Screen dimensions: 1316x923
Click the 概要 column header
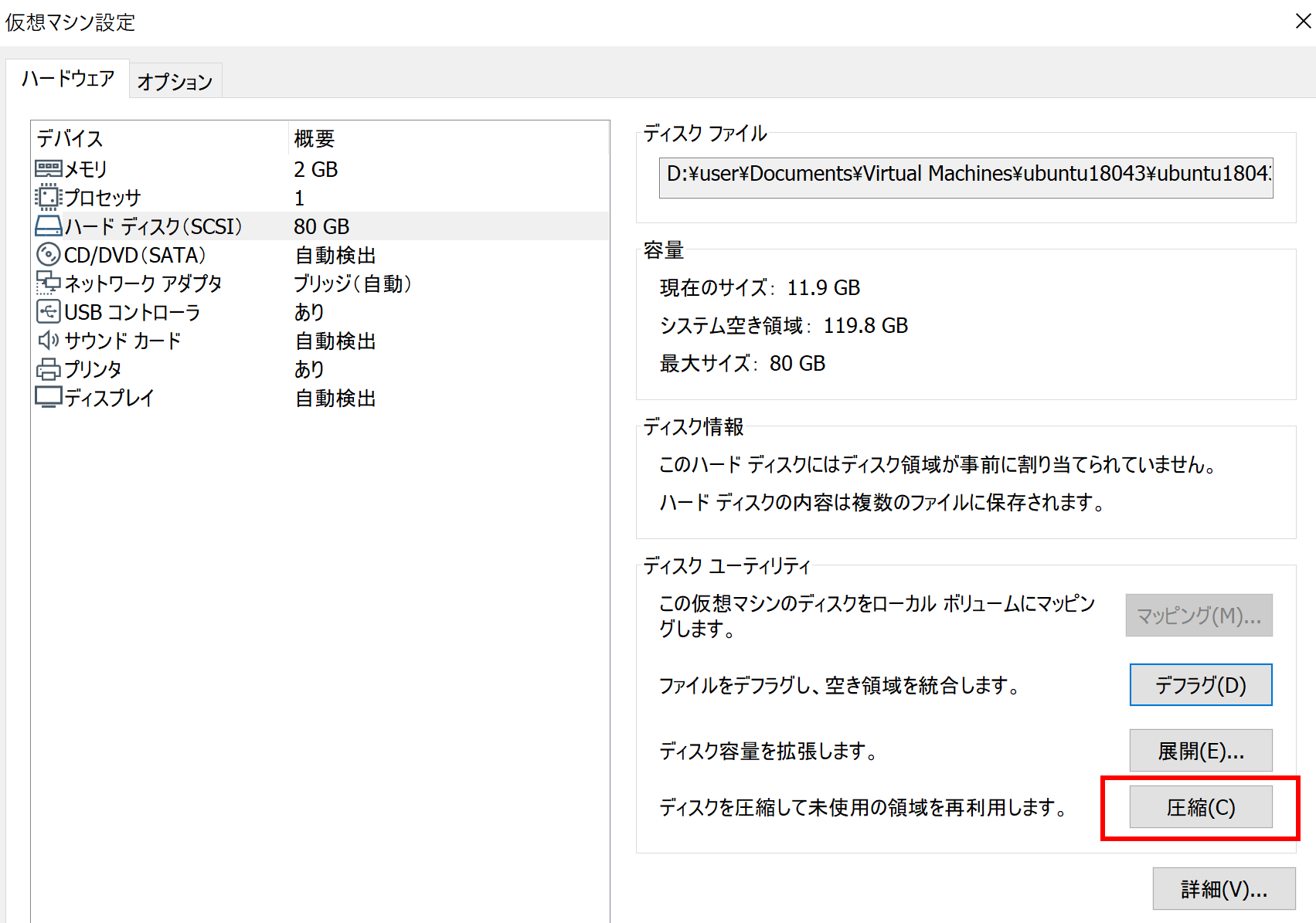click(314, 138)
